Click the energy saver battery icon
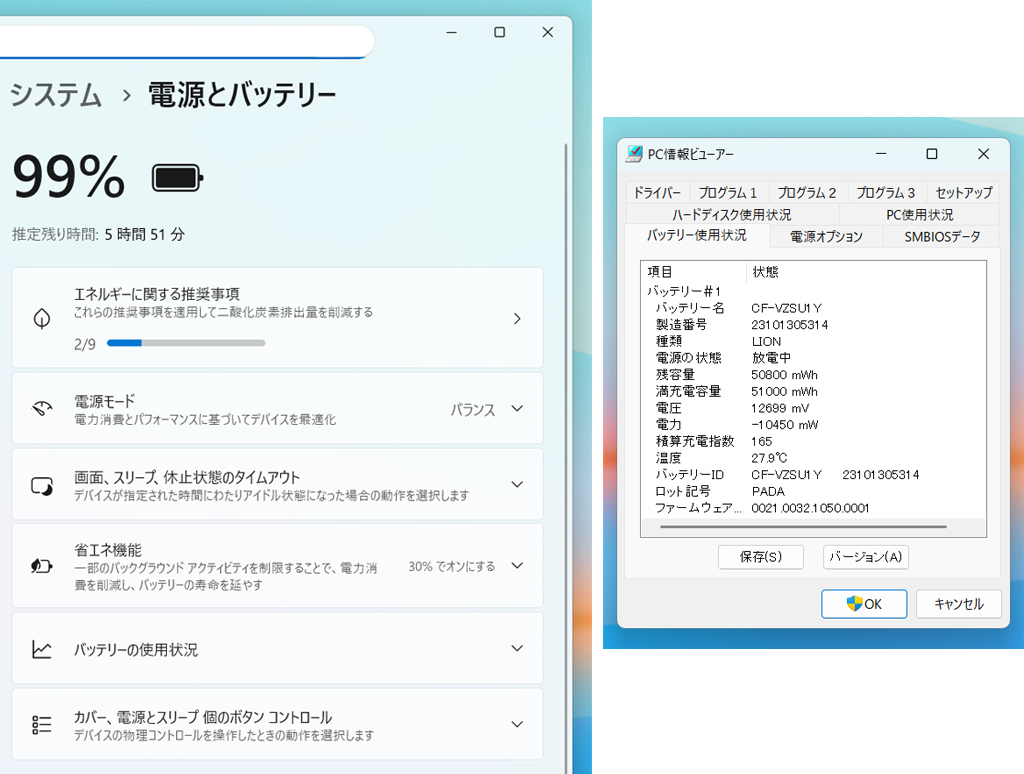This screenshot has height=774, width=1024. [42, 566]
